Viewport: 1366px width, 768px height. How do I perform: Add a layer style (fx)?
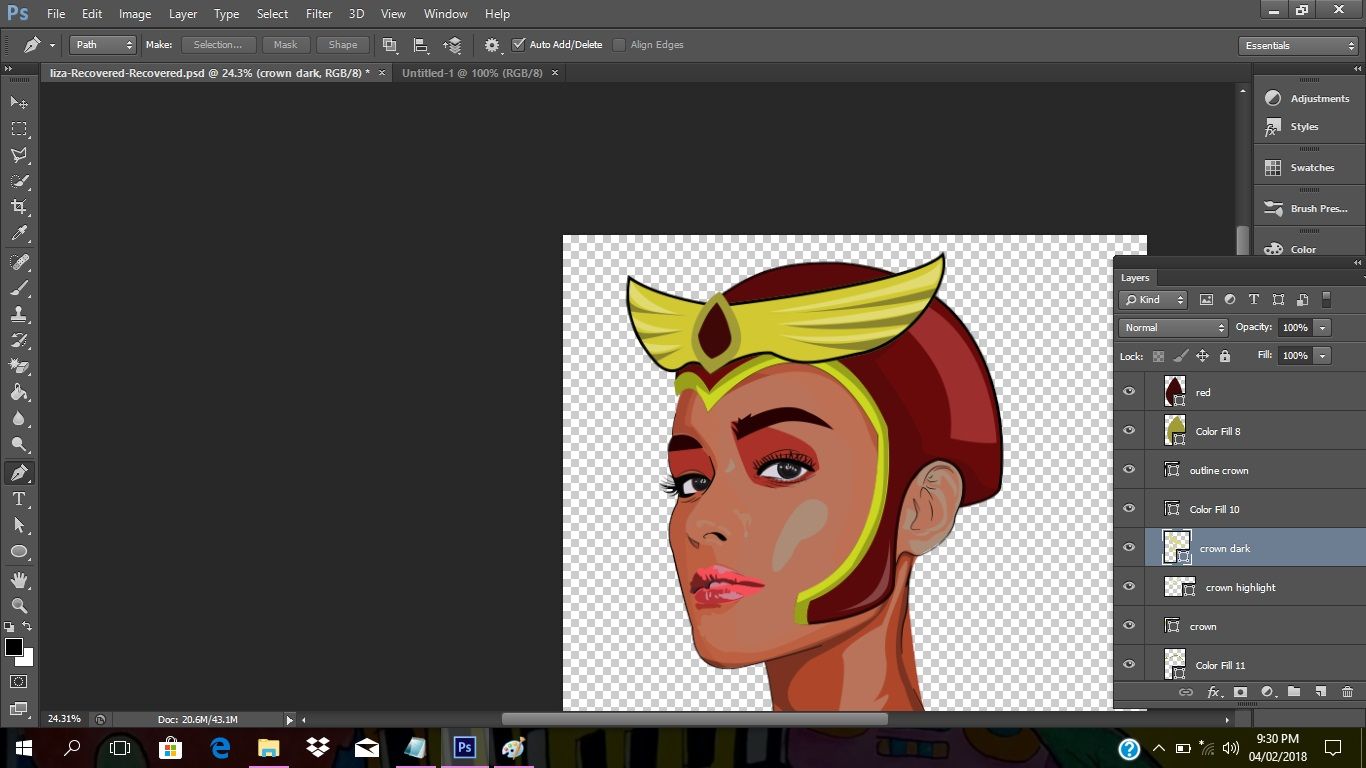pos(1213,692)
